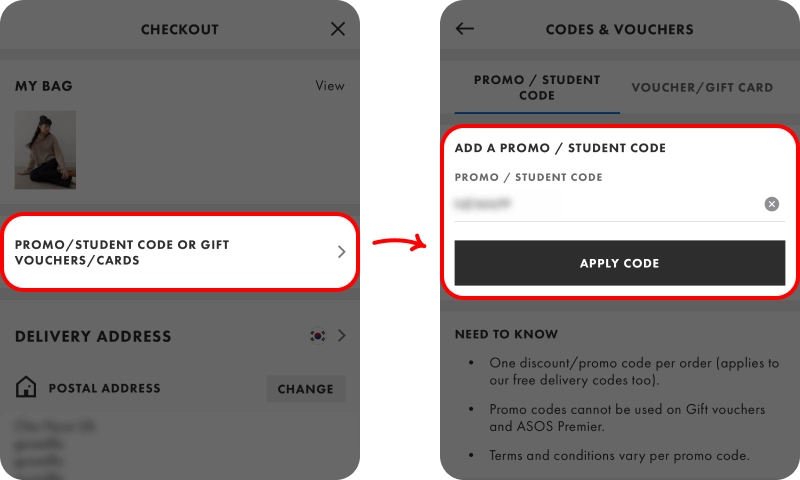Screen dimensions: 800x480
Task: Click the postal address house icon
Action: (26, 388)
